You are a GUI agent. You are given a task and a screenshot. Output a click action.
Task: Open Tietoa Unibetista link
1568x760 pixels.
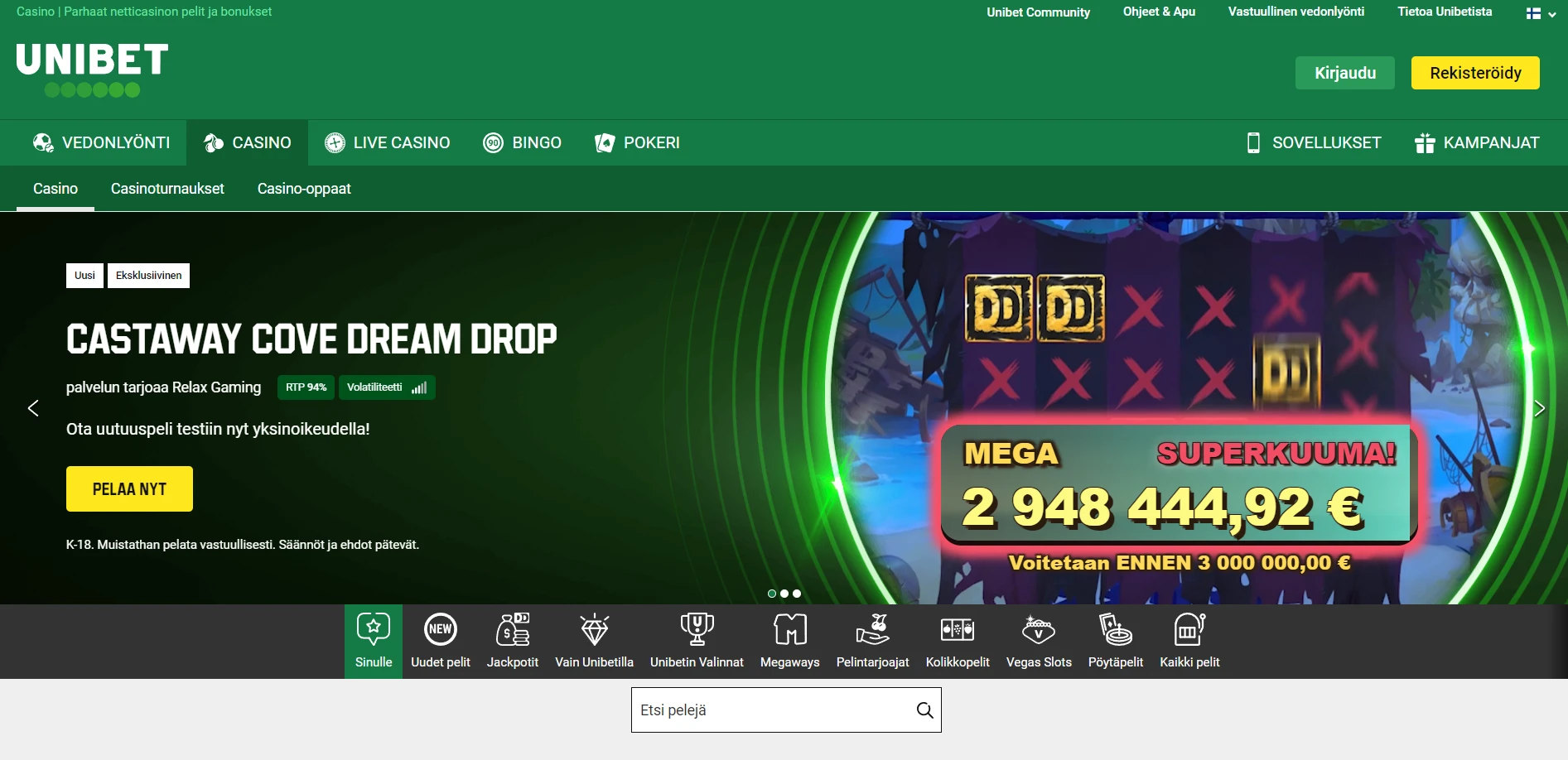(1445, 12)
